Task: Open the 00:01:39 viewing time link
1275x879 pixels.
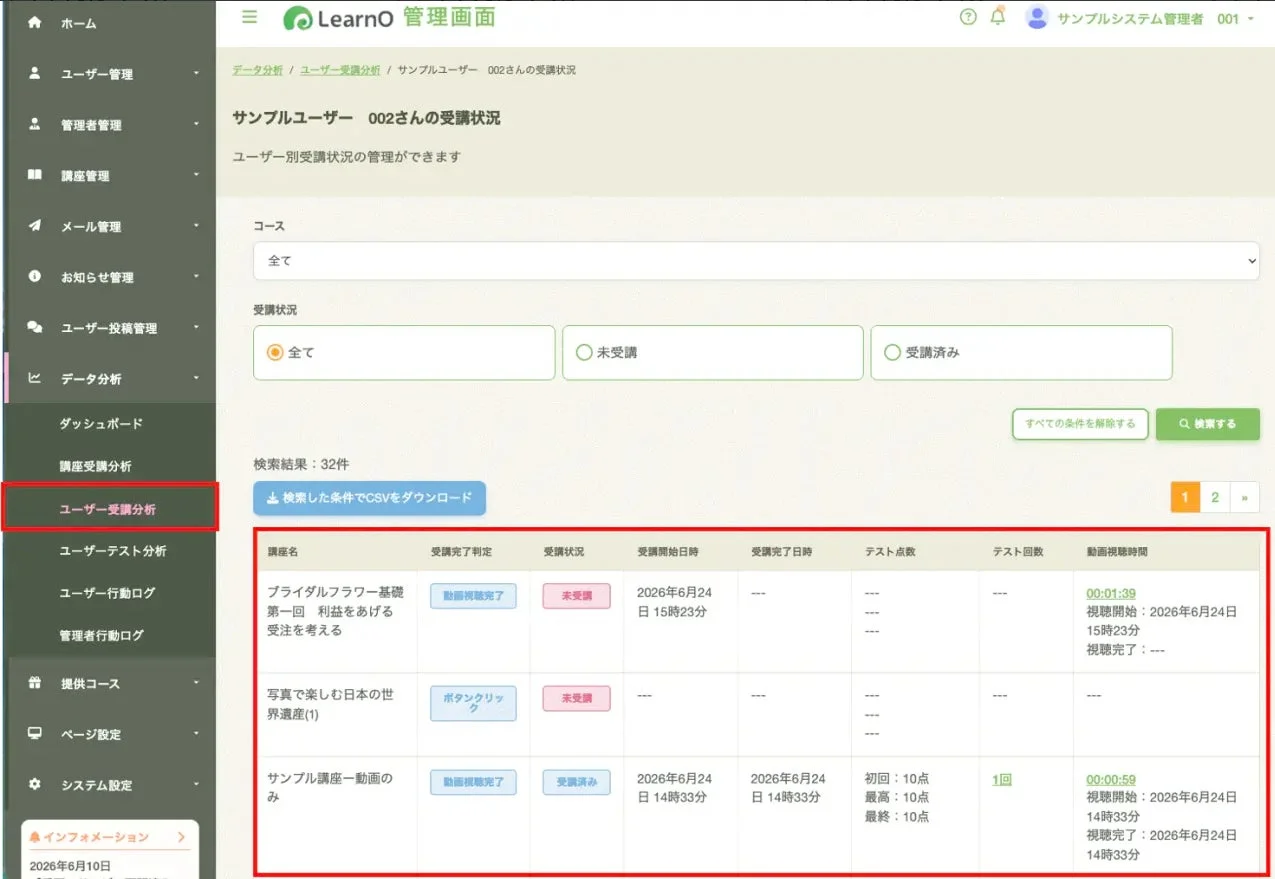Action: [x=1110, y=593]
